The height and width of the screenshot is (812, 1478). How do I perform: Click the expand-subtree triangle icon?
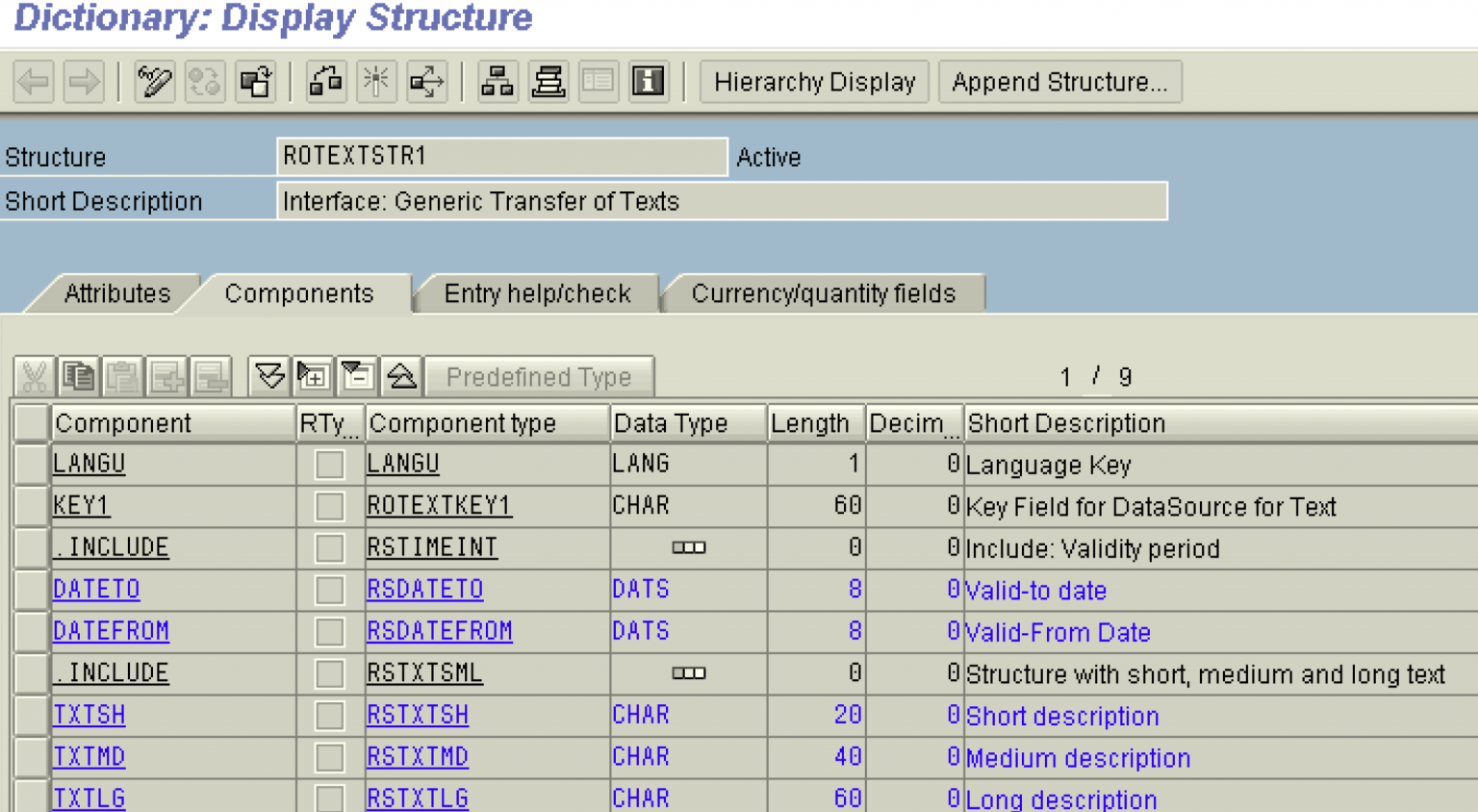(311, 375)
